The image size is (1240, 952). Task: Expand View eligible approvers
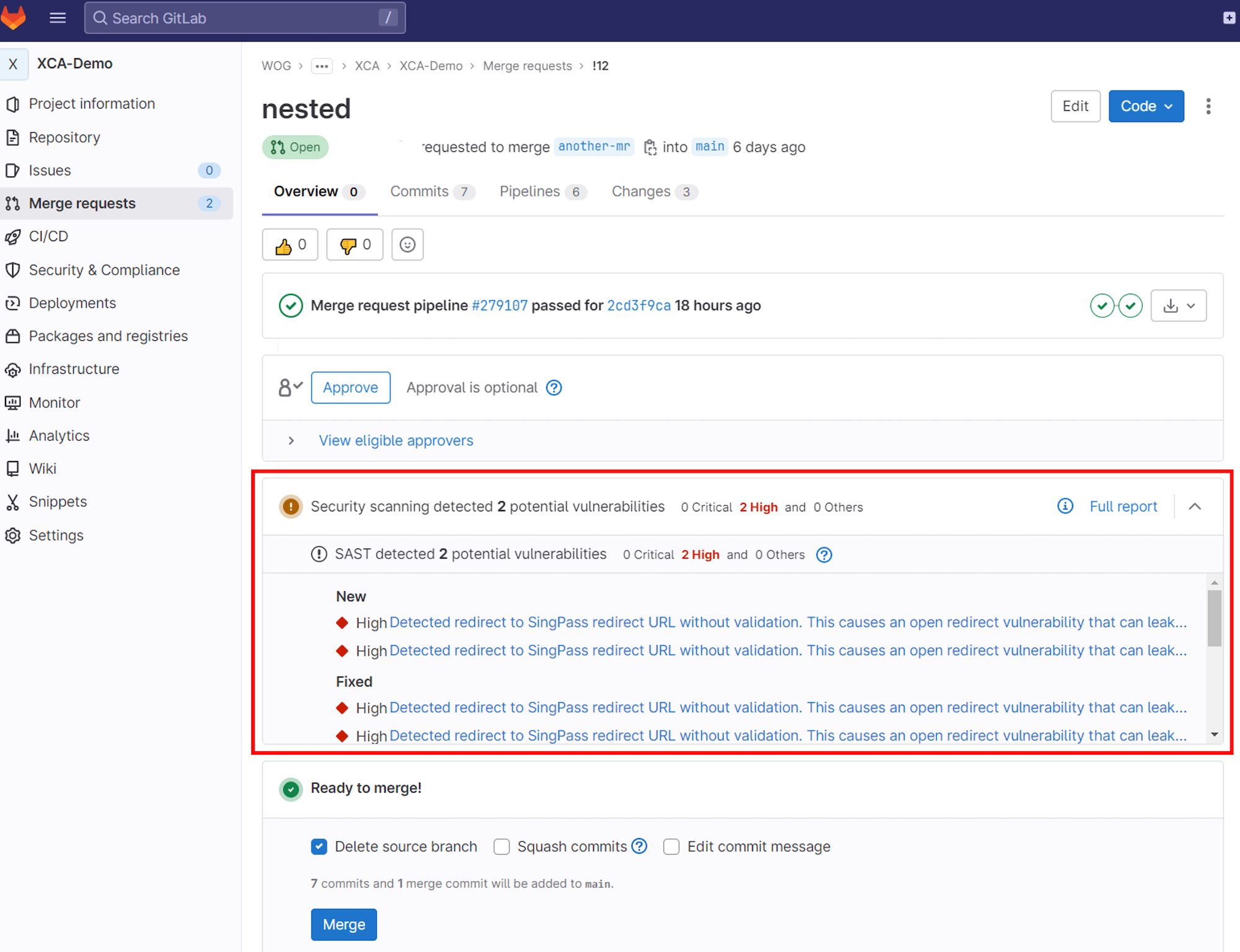tap(395, 440)
